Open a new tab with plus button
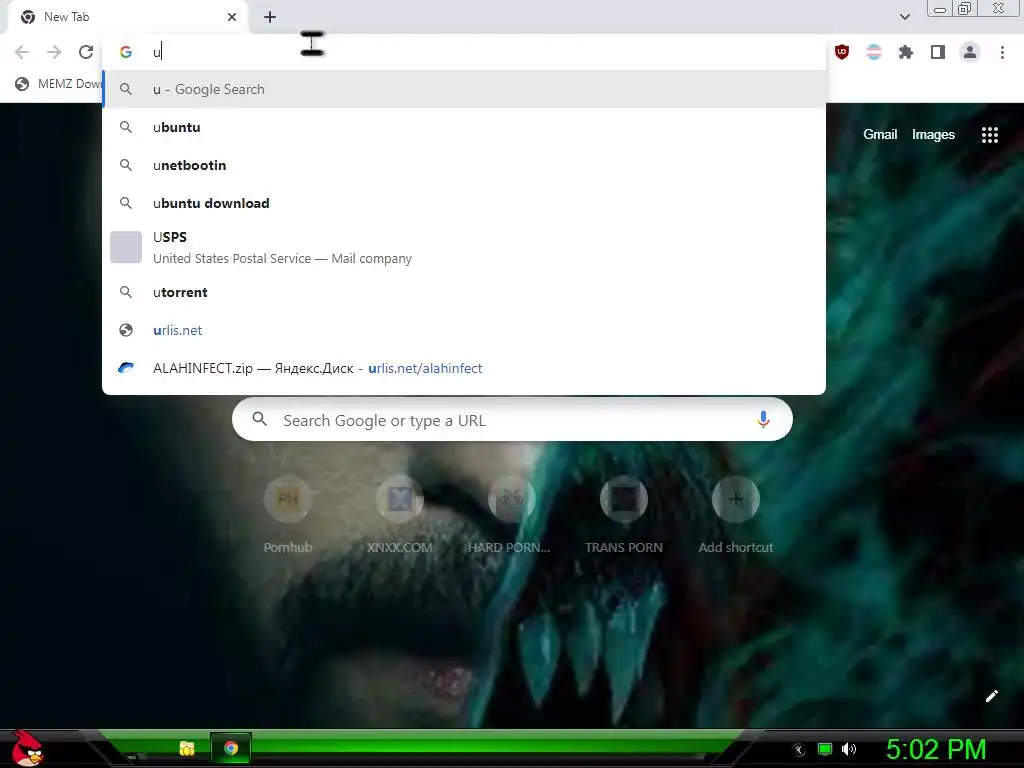The width and height of the screenshot is (1024, 768). [x=270, y=17]
